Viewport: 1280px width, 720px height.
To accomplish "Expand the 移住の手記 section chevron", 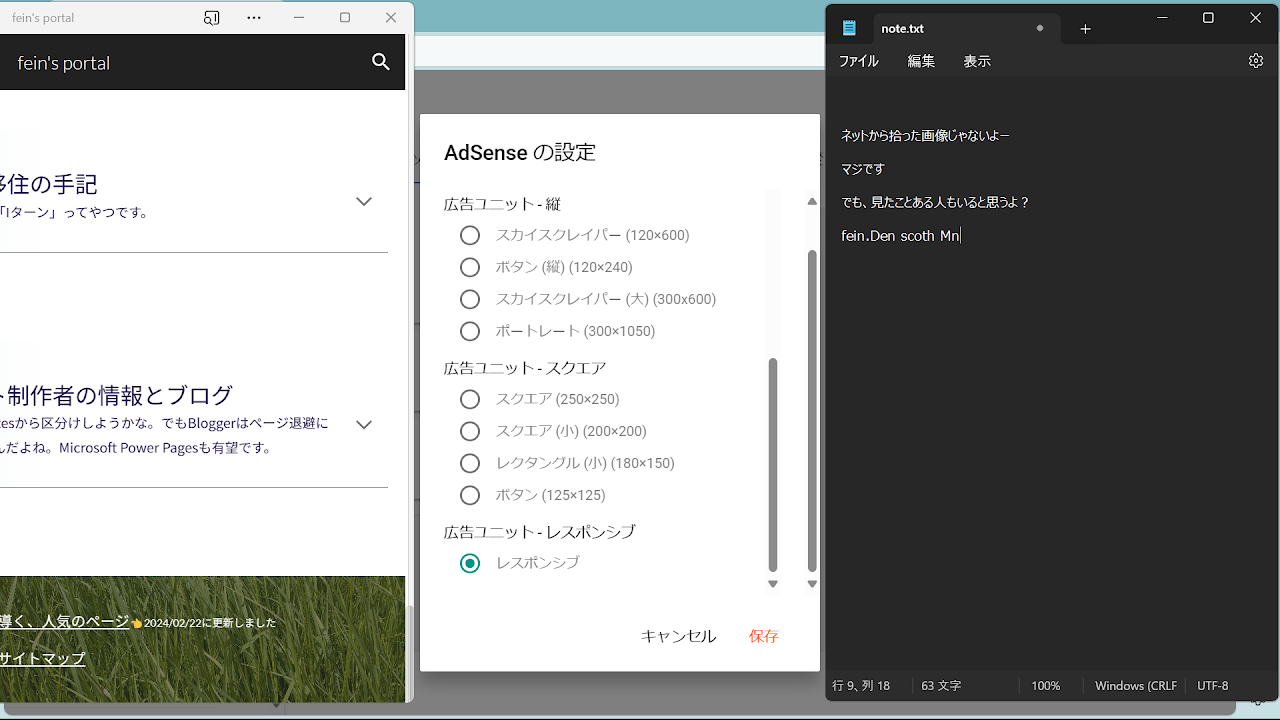I will point(364,201).
